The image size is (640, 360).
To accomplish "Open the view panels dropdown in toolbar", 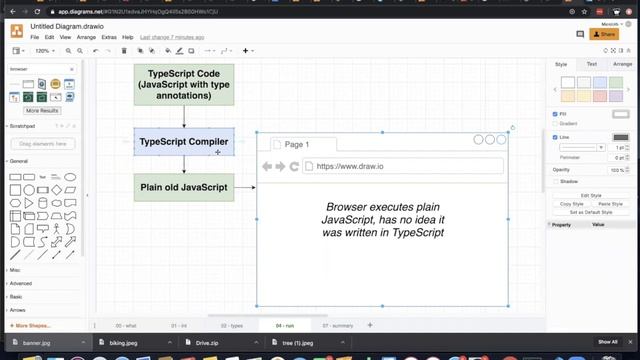I will pyautogui.click(x=18, y=51).
